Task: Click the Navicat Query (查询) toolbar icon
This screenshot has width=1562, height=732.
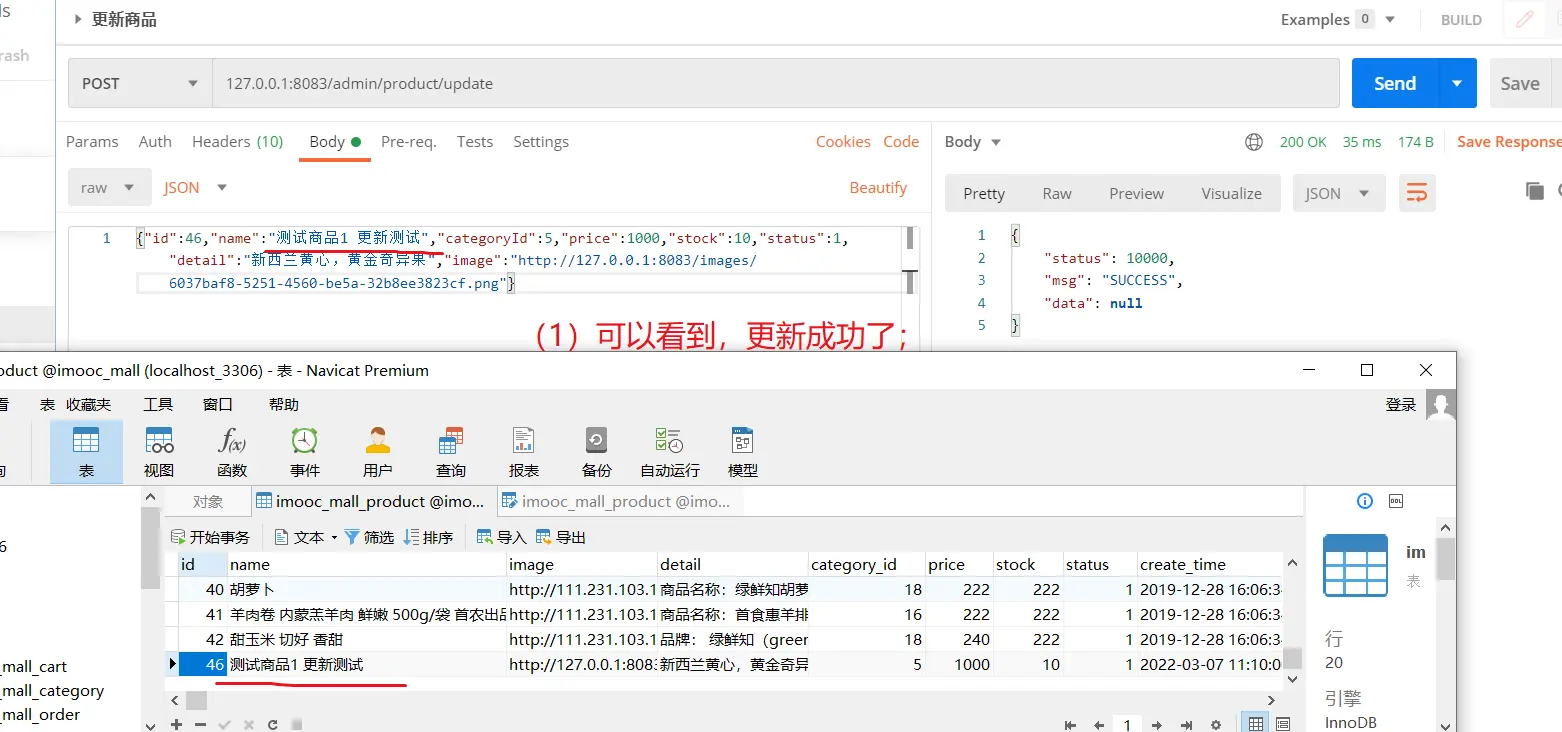Action: pos(450,451)
